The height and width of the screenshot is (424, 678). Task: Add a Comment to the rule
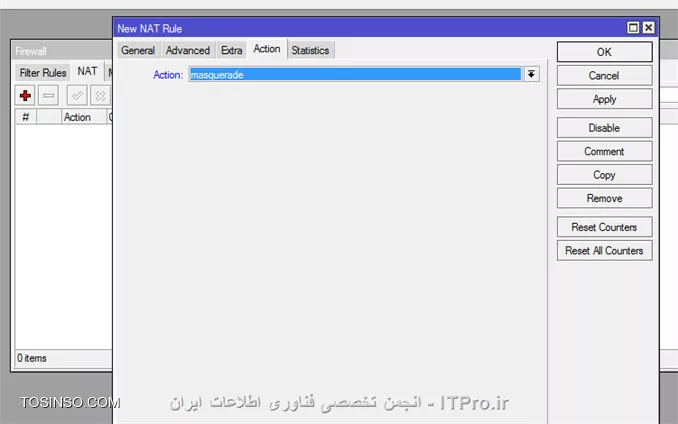point(604,151)
